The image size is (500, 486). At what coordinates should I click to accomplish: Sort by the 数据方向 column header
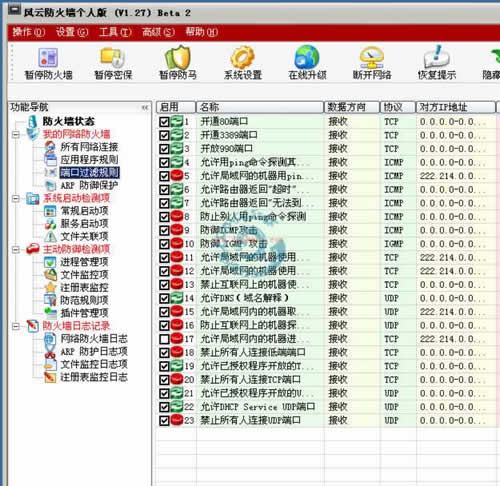[352, 107]
